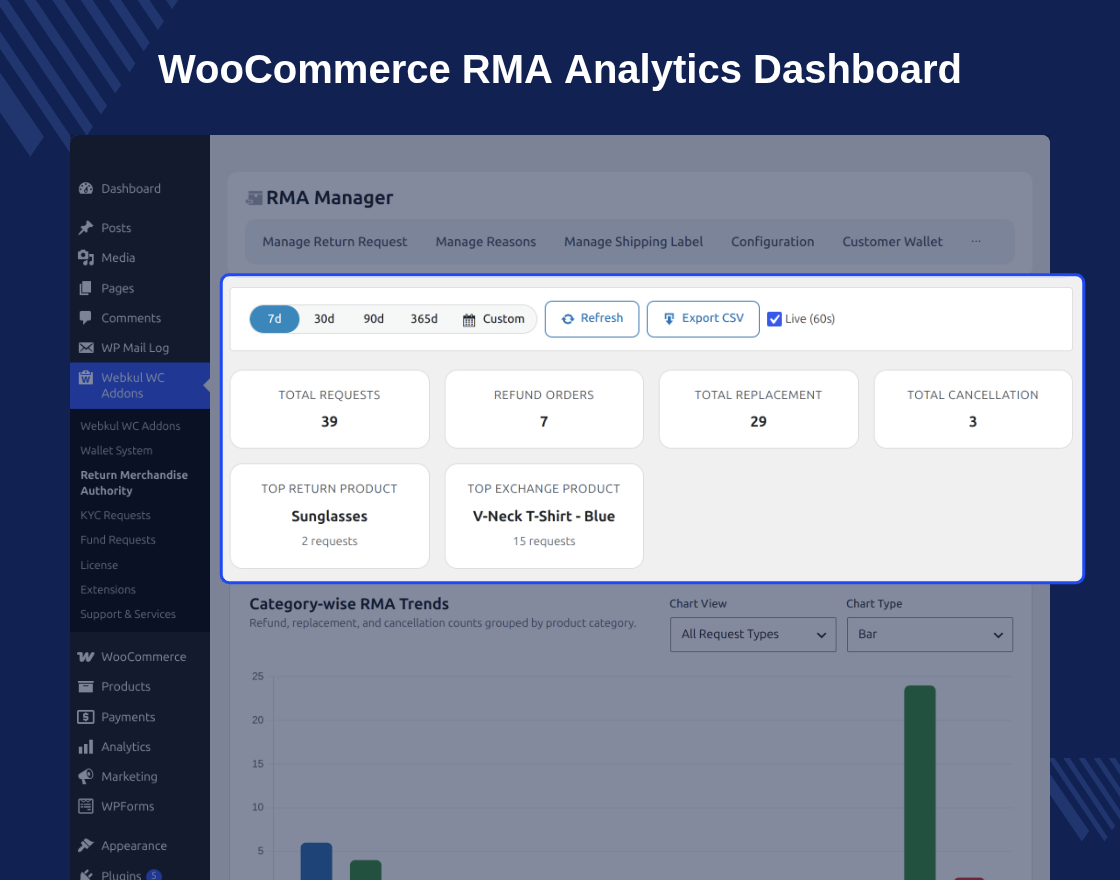Open the Chart Type Bar dropdown
This screenshot has width=1120, height=880.
point(930,634)
